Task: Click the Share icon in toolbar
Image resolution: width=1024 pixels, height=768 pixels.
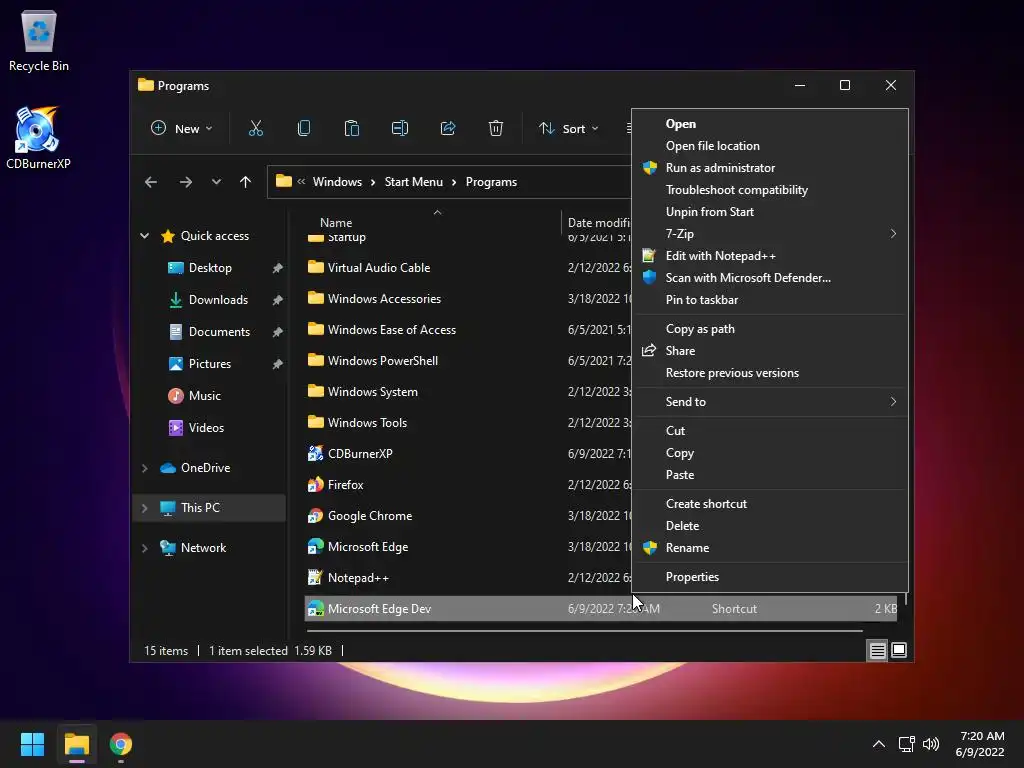Action: coord(448,128)
